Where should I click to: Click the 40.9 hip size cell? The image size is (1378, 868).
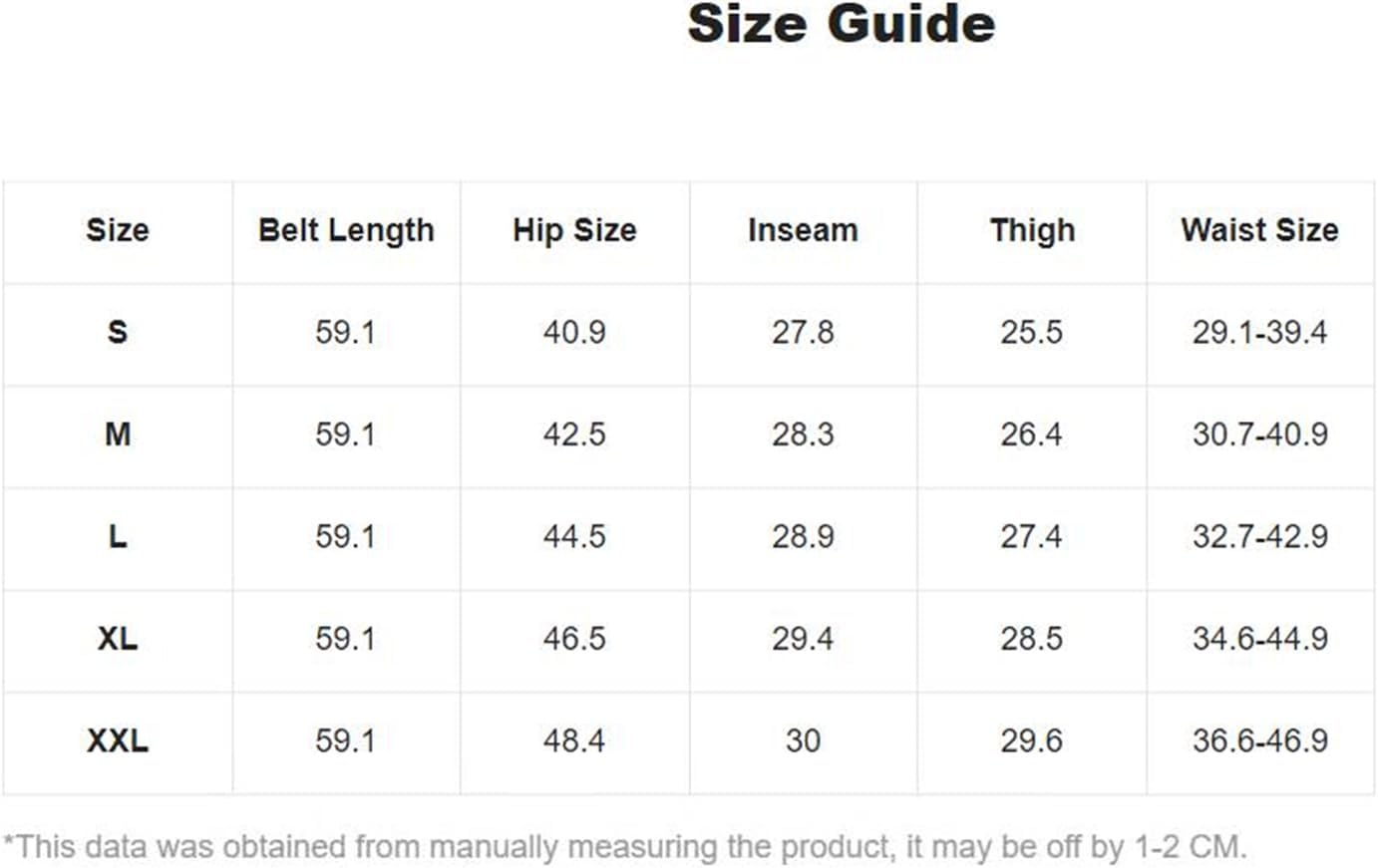pos(574,332)
